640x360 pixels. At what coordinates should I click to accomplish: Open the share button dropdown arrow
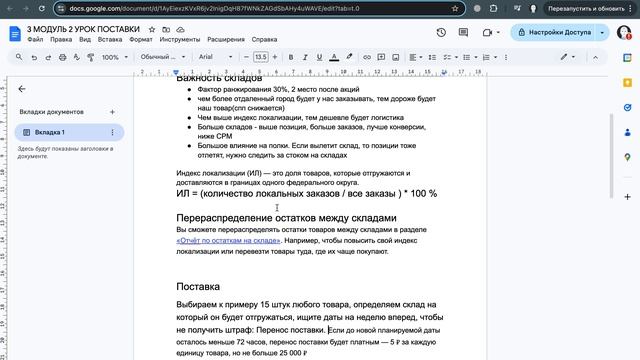coord(602,32)
